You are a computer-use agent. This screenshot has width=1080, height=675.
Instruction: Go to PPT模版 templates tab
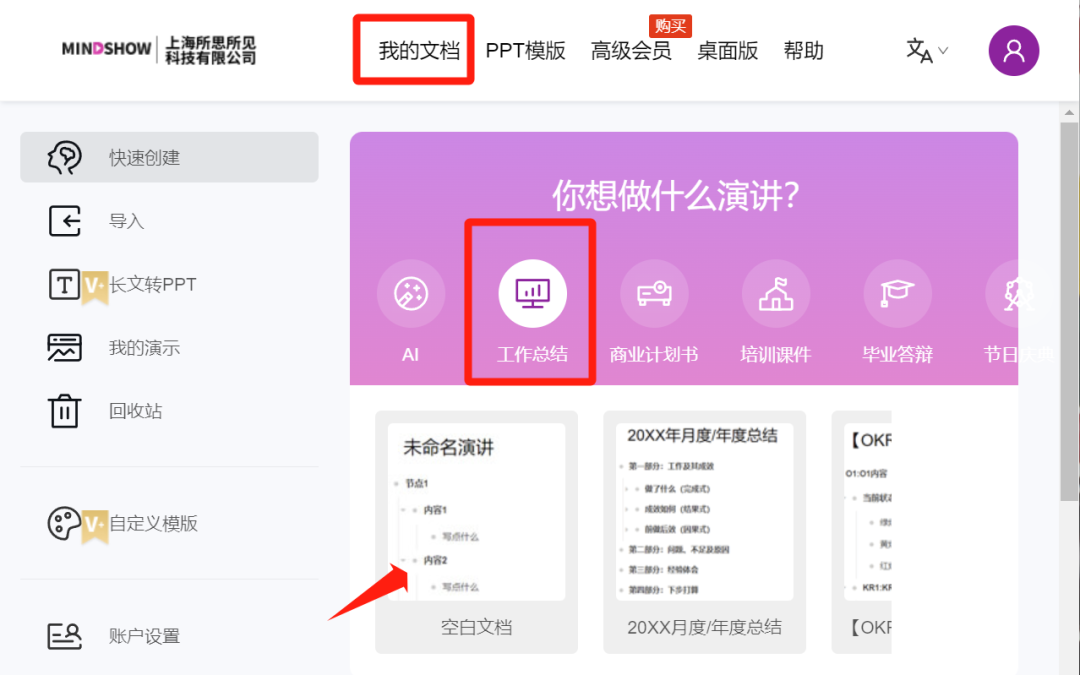point(525,50)
